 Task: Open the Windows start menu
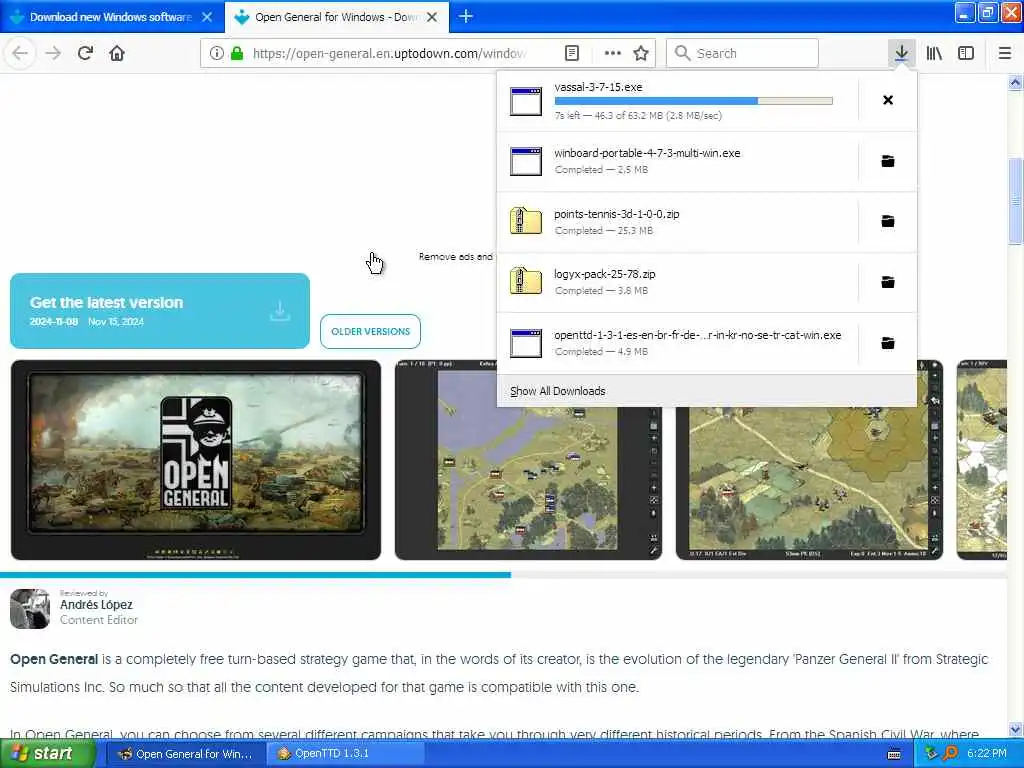pyautogui.click(x=46, y=753)
